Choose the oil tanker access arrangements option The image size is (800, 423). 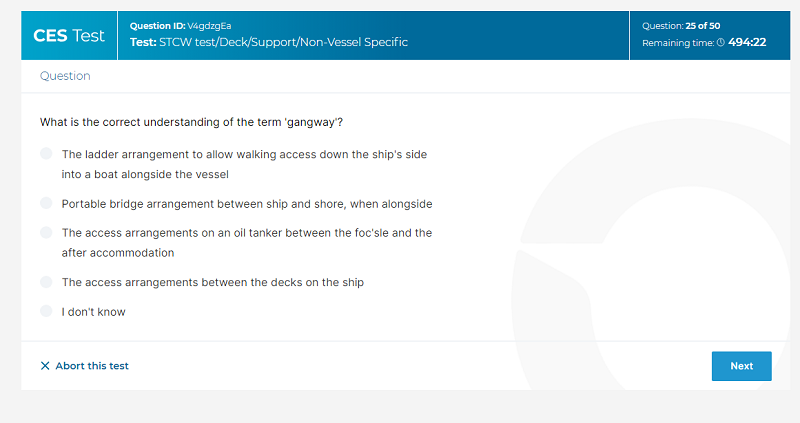(x=46, y=233)
